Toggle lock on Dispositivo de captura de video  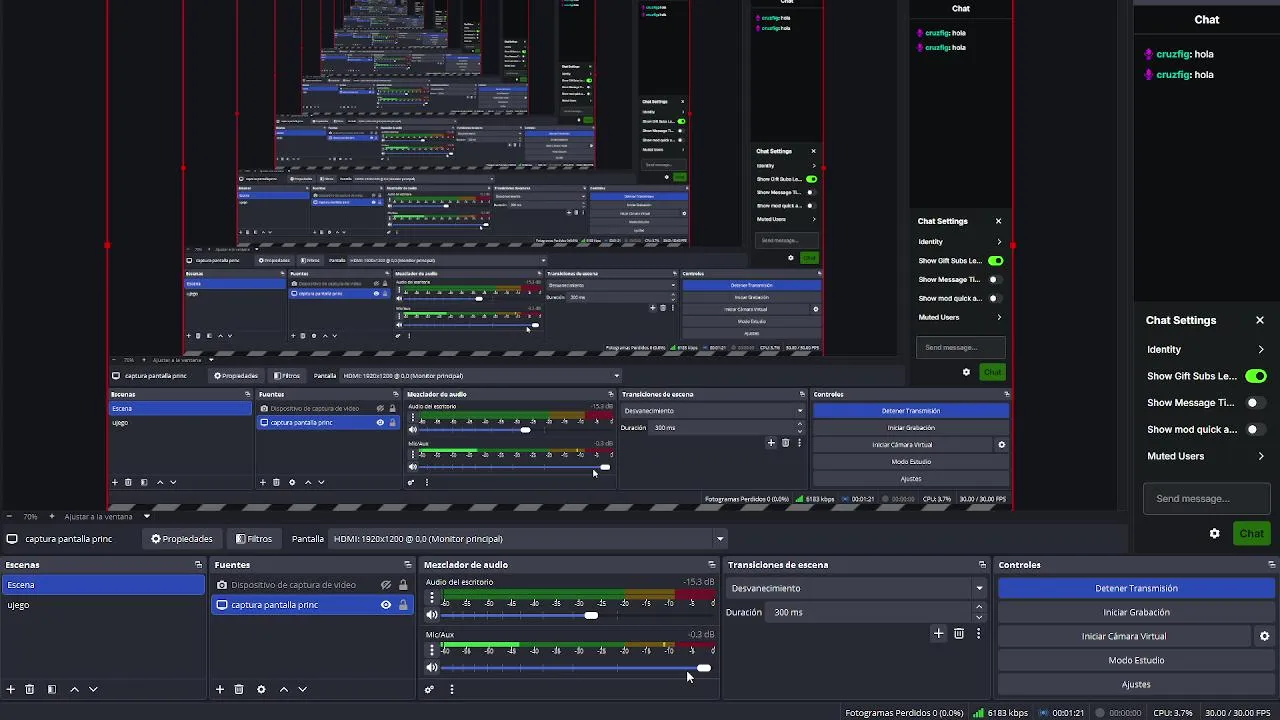(x=403, y=585)
